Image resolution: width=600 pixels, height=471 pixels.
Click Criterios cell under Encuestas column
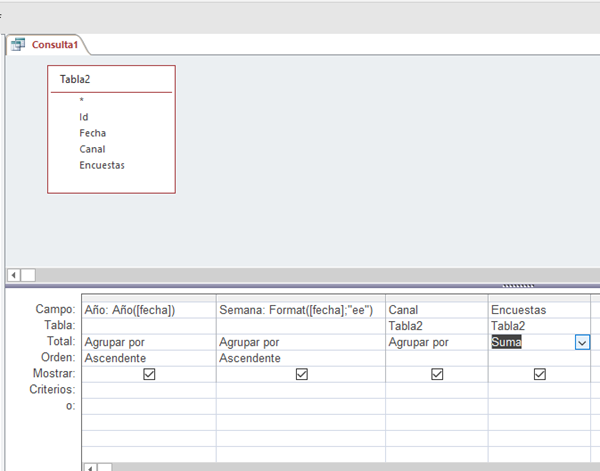539,390
